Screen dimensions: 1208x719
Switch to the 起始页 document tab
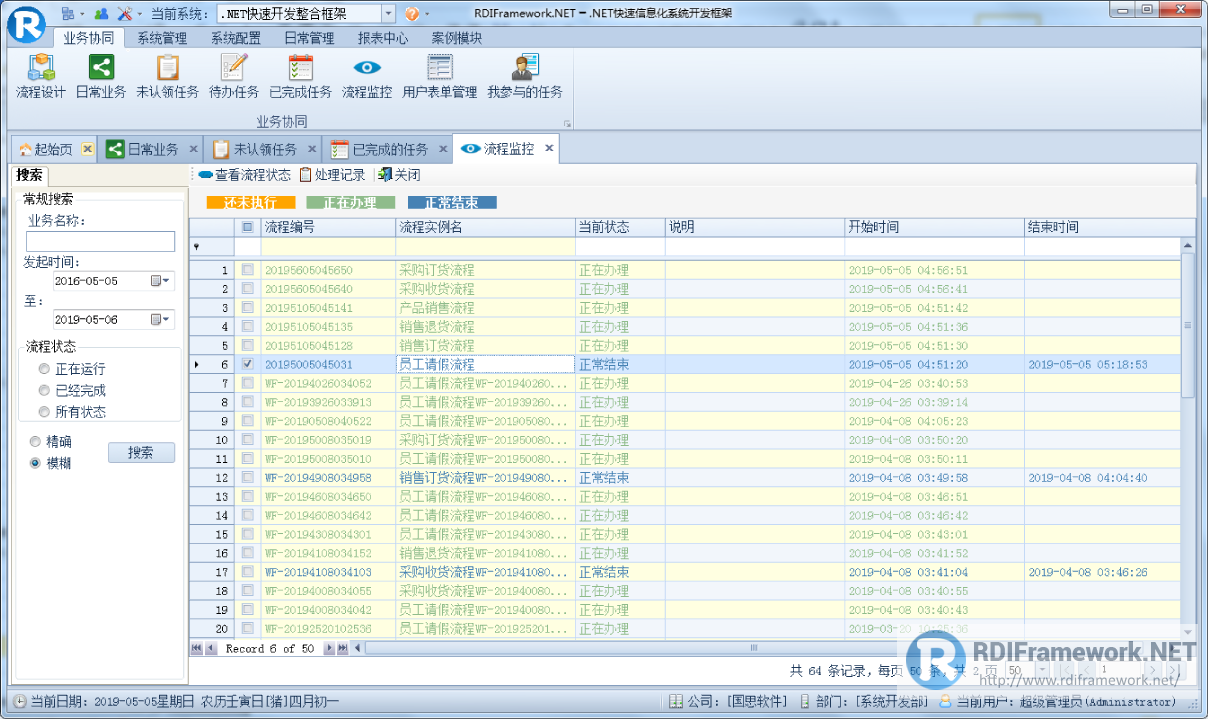[53, 149]
